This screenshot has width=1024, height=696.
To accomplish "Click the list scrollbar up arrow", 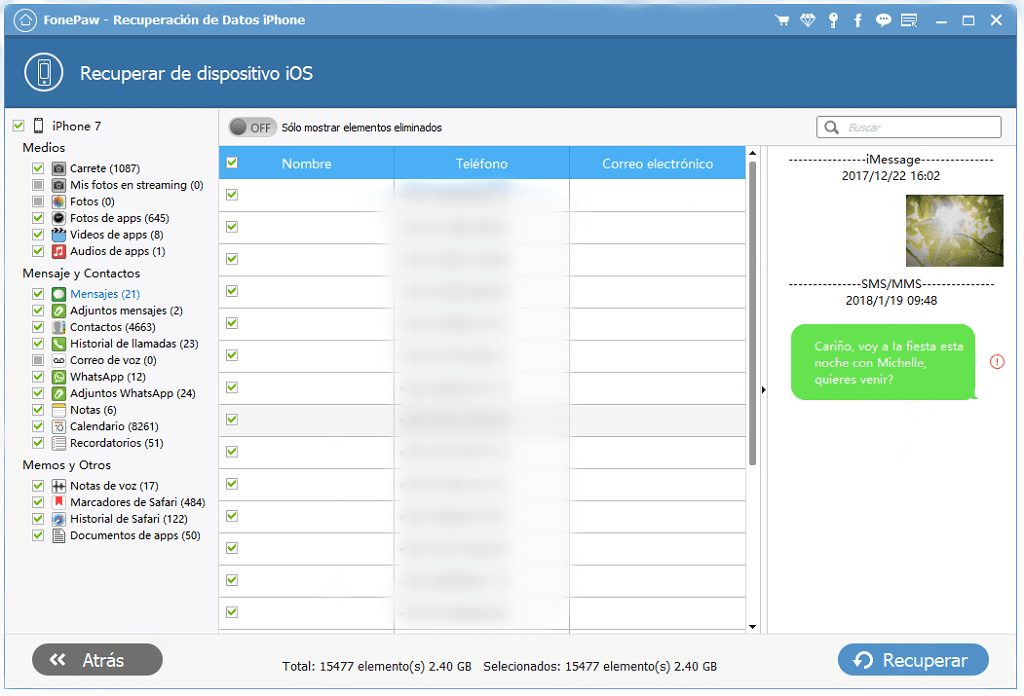I will (x=752, y=153).
